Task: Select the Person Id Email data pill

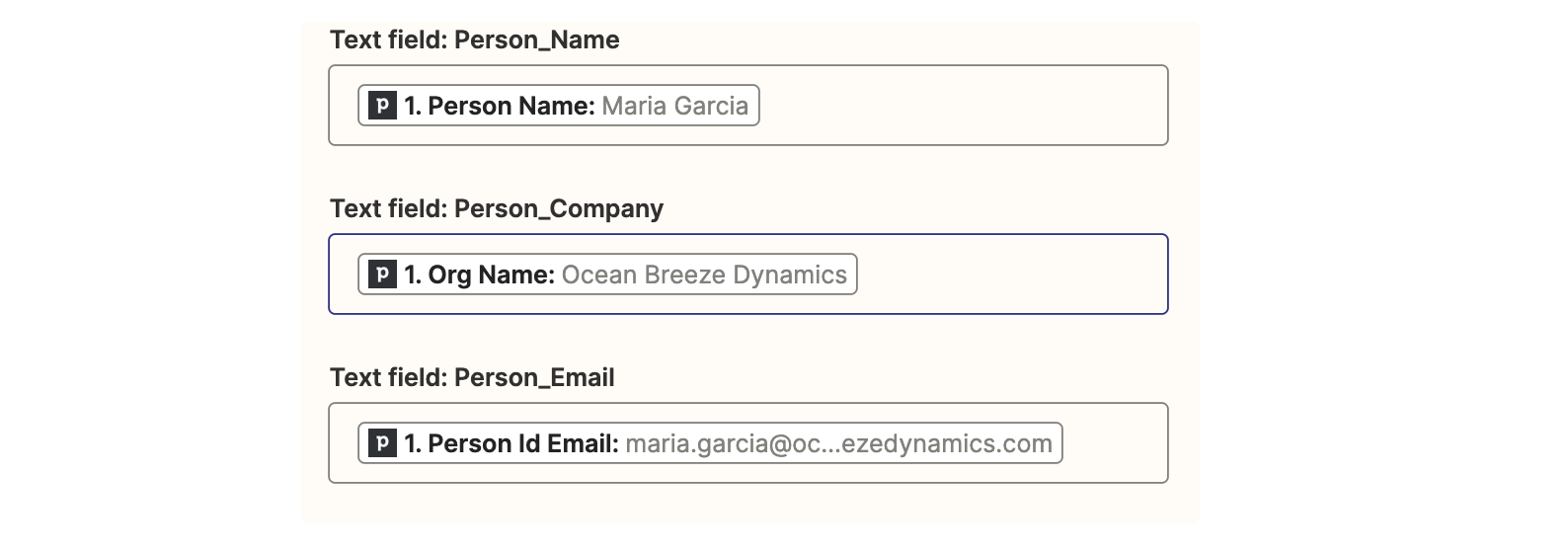Action: coord(710,443)
